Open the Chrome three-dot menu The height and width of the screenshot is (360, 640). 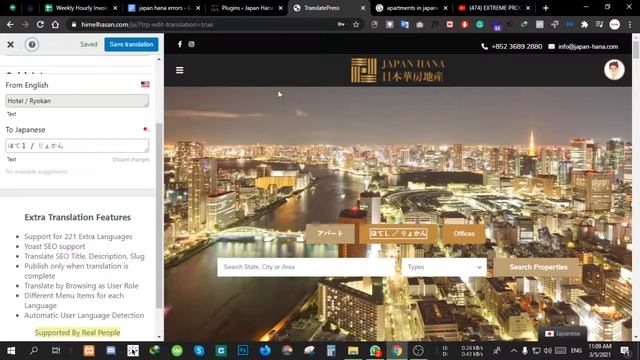click(x=630, y=24)
